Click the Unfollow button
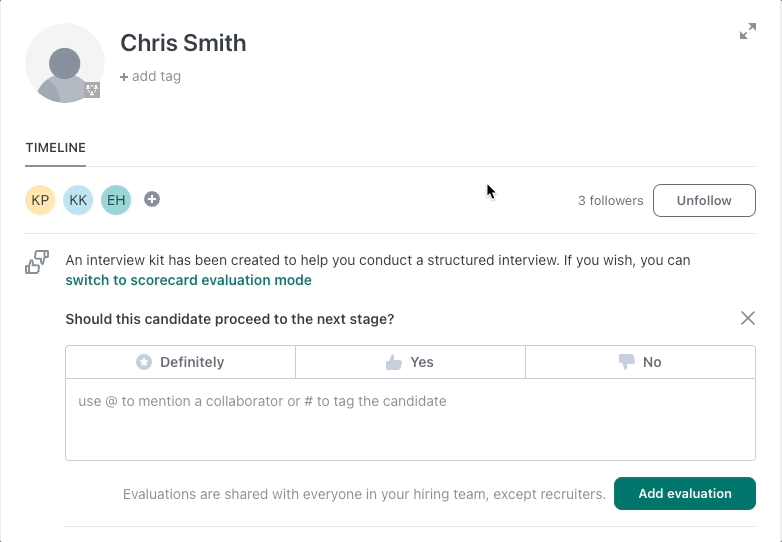The height and width of the screenshot is (542, 782). coord(704,200)
